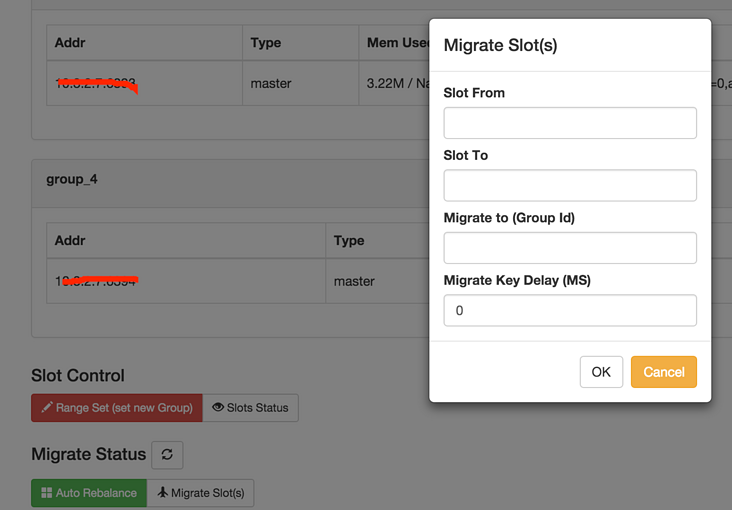Dismiss the dialog with Cancel
The image size is (732, 510).
point(663,372)
